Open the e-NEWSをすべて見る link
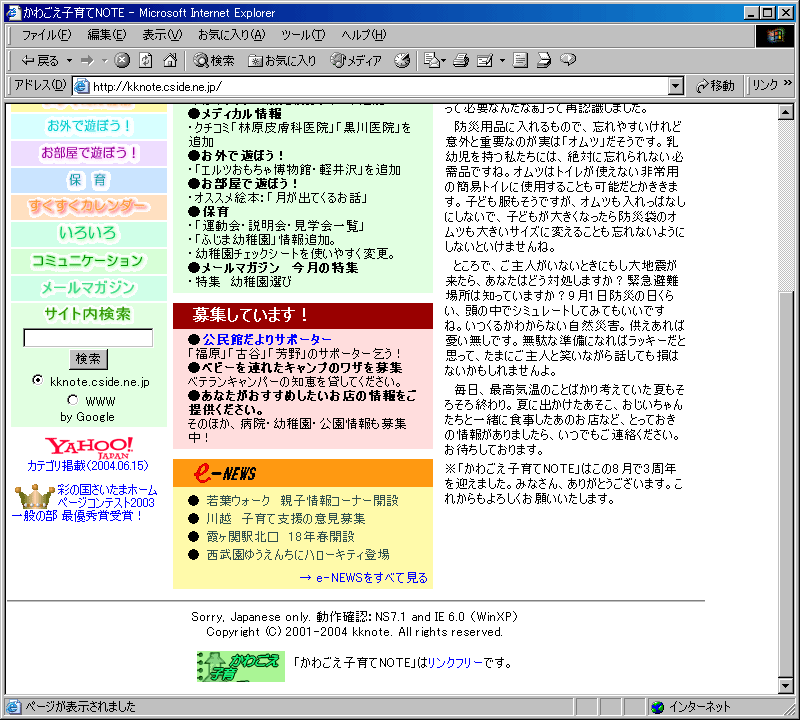 click(363, 578)
